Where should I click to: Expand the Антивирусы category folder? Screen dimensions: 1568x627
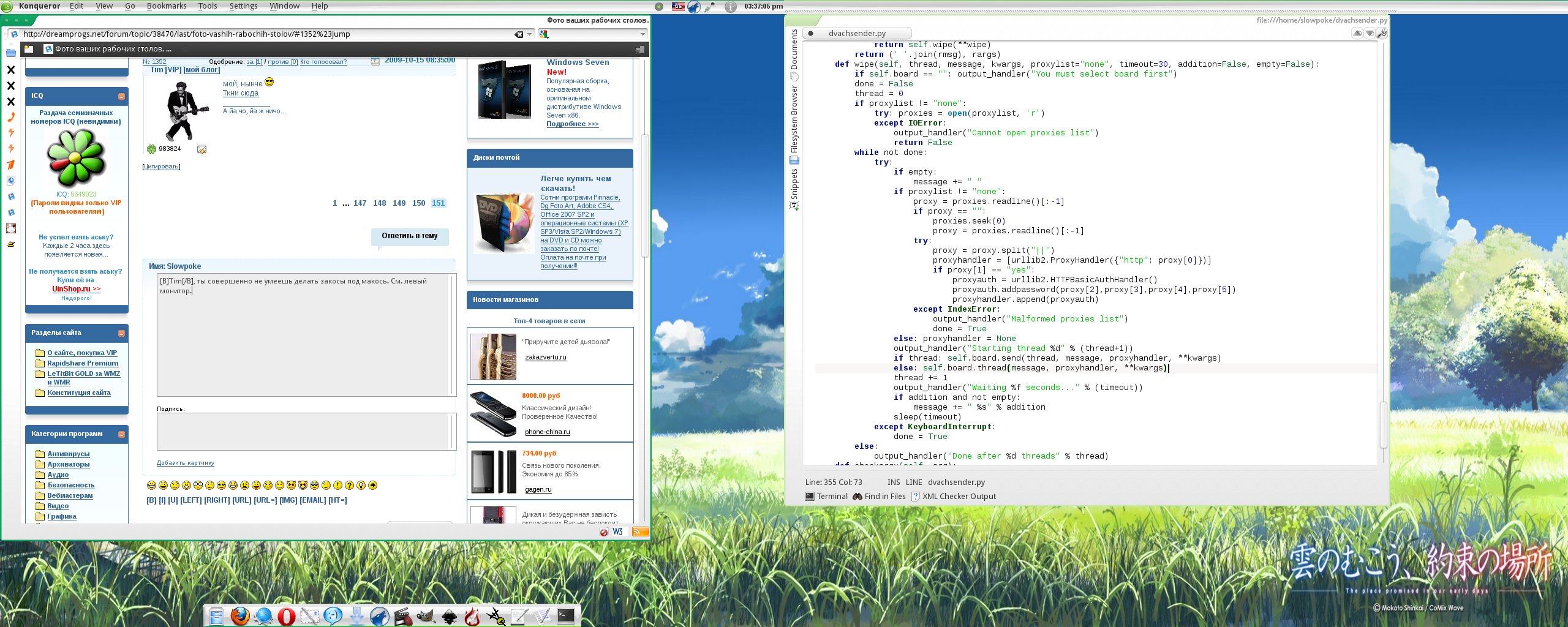(40, 454)
